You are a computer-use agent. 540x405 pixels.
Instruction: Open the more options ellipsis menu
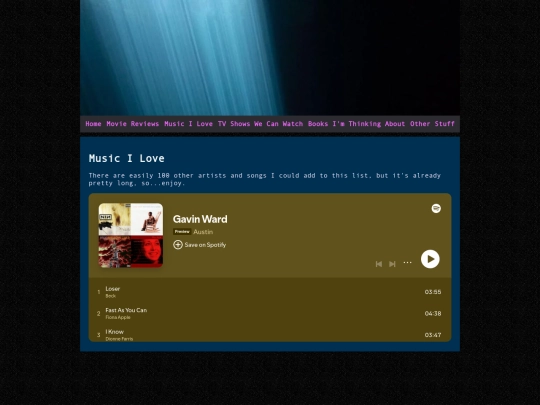point(407,262)
